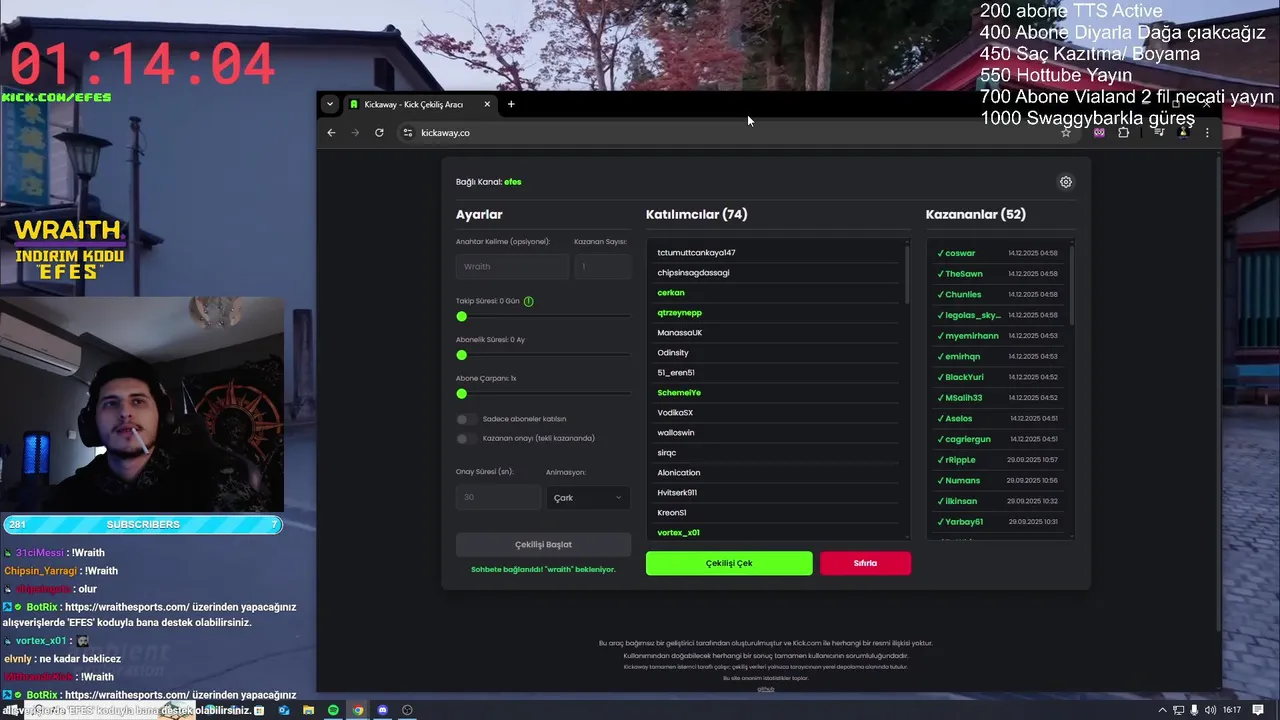
Task: Open the Animasyon dropdown showing Çark
Action: [x=588, y=497]
